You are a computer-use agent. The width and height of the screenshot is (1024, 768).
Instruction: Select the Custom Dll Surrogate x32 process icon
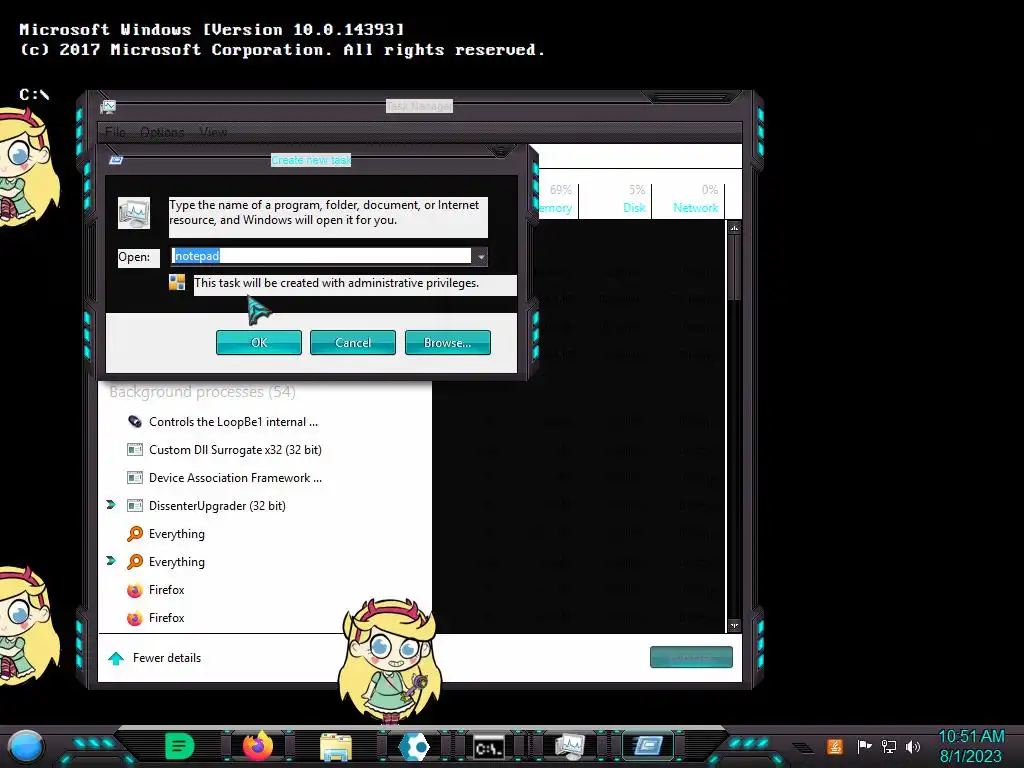tap(135, 450)
